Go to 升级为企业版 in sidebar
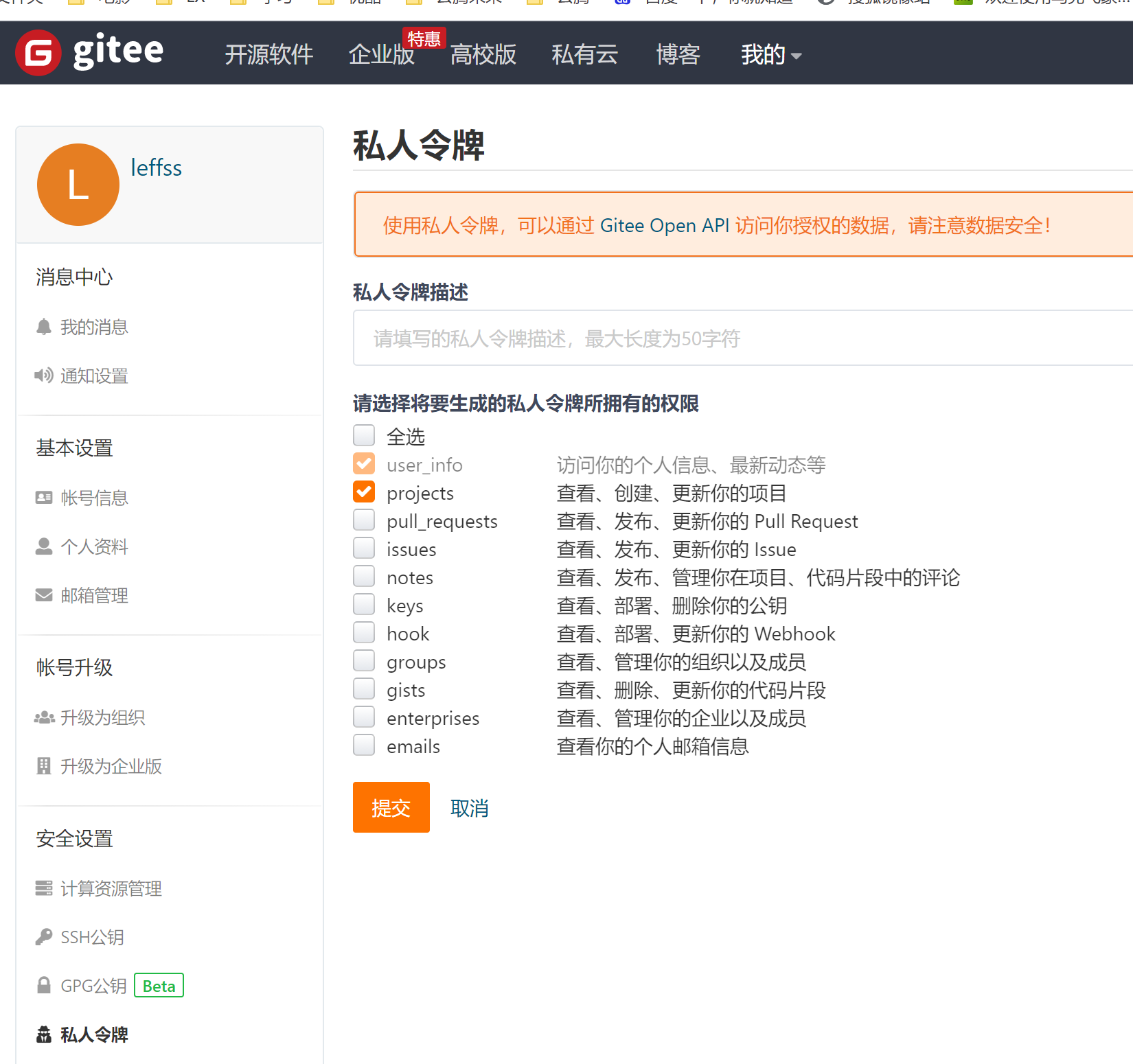Screen dimensions: 1133x1064 click(111, 766)
